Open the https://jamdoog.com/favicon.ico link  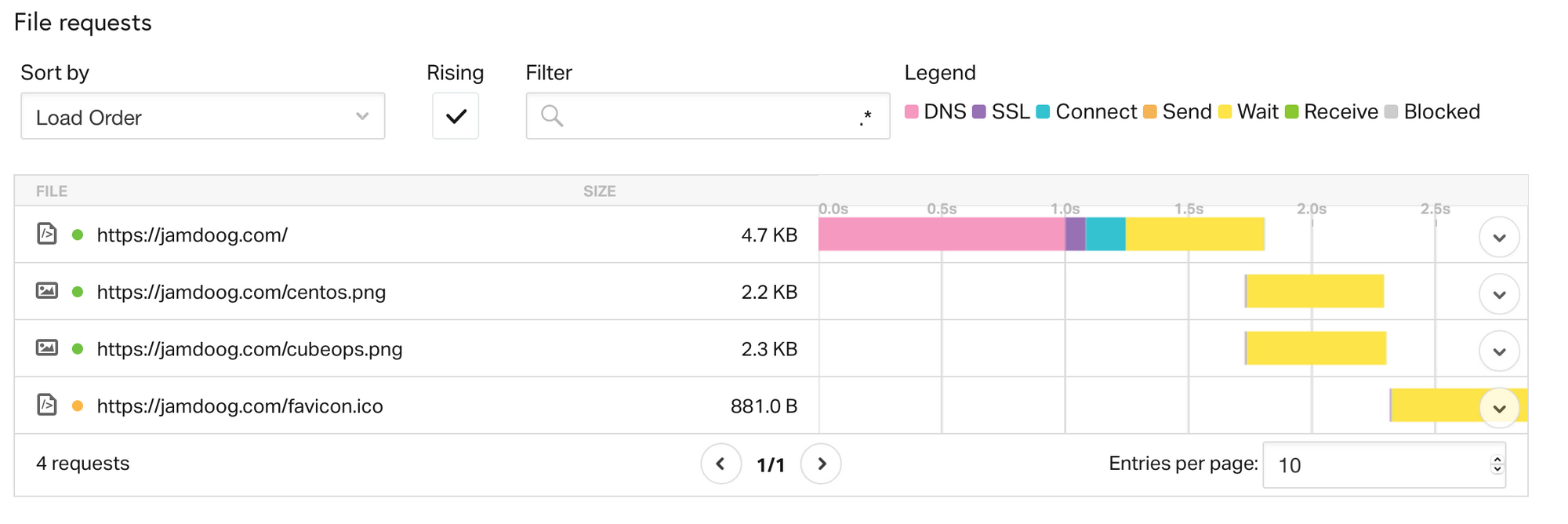pyautogui.click(x=240, y=406)
